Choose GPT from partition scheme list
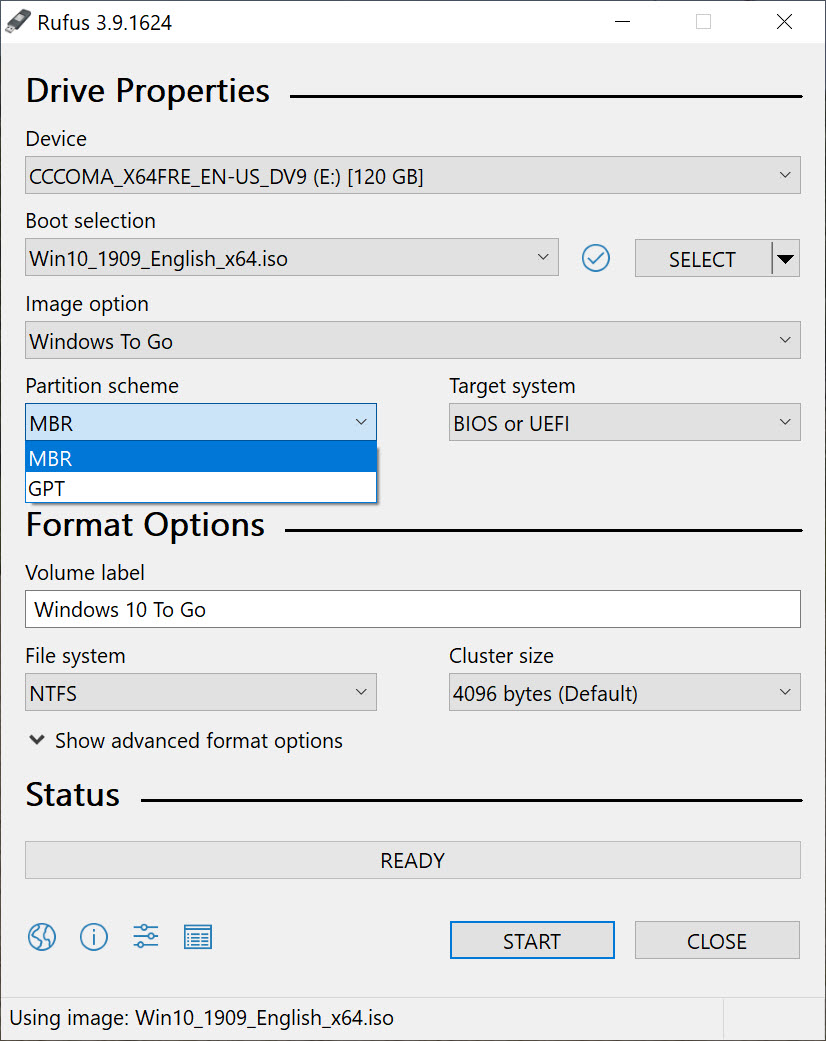Viewport: 826px width, 1041px height. pos(201,488)
